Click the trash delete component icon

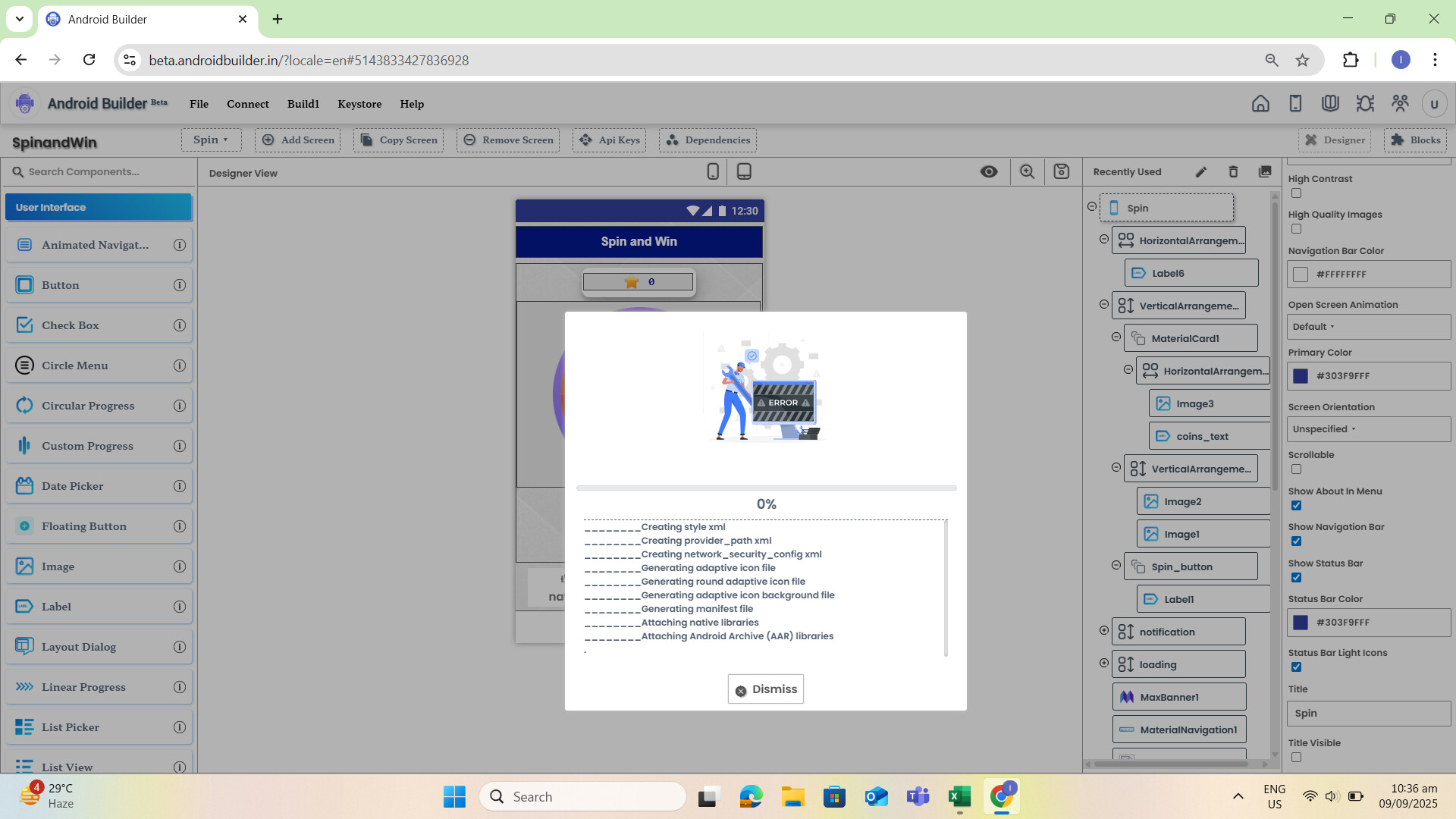(1233, 172)
